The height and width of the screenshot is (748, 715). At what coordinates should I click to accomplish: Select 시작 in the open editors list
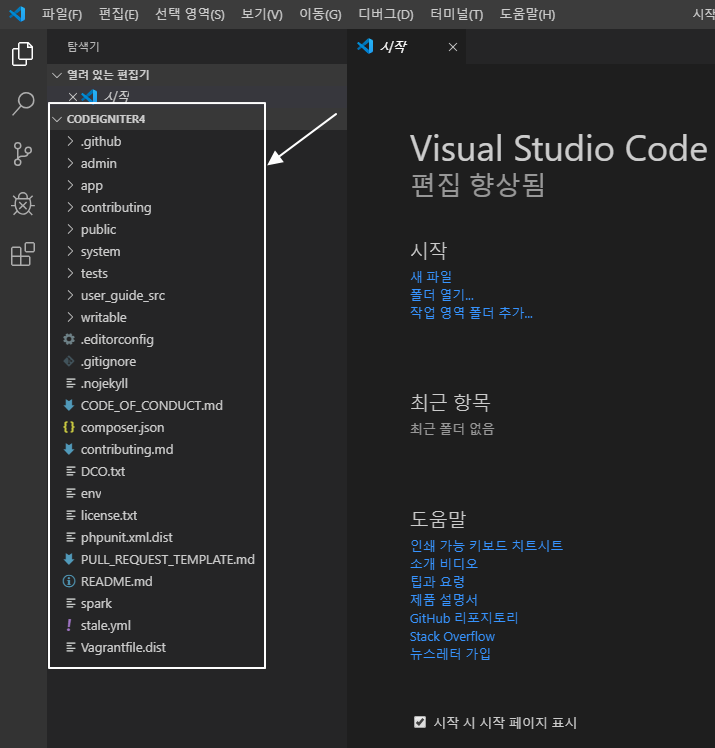[x=116, y=97]
